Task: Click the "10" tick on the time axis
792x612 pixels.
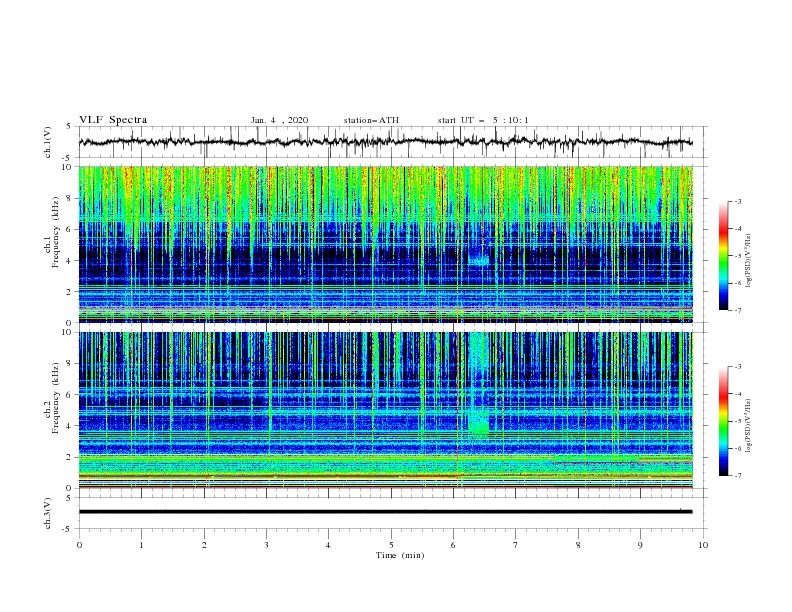Action: pos(703,545)
